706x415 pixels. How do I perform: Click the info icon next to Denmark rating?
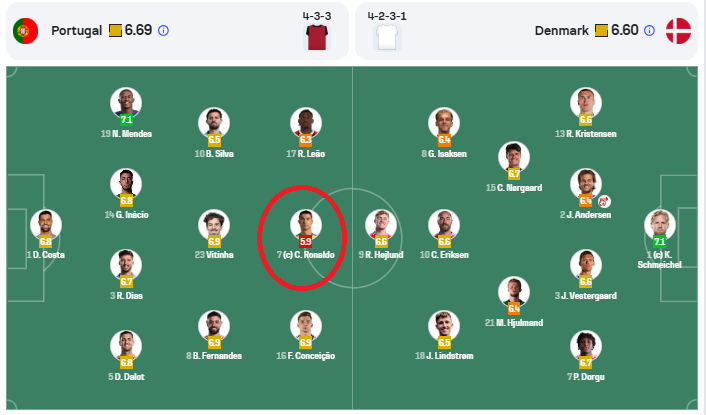649,31
